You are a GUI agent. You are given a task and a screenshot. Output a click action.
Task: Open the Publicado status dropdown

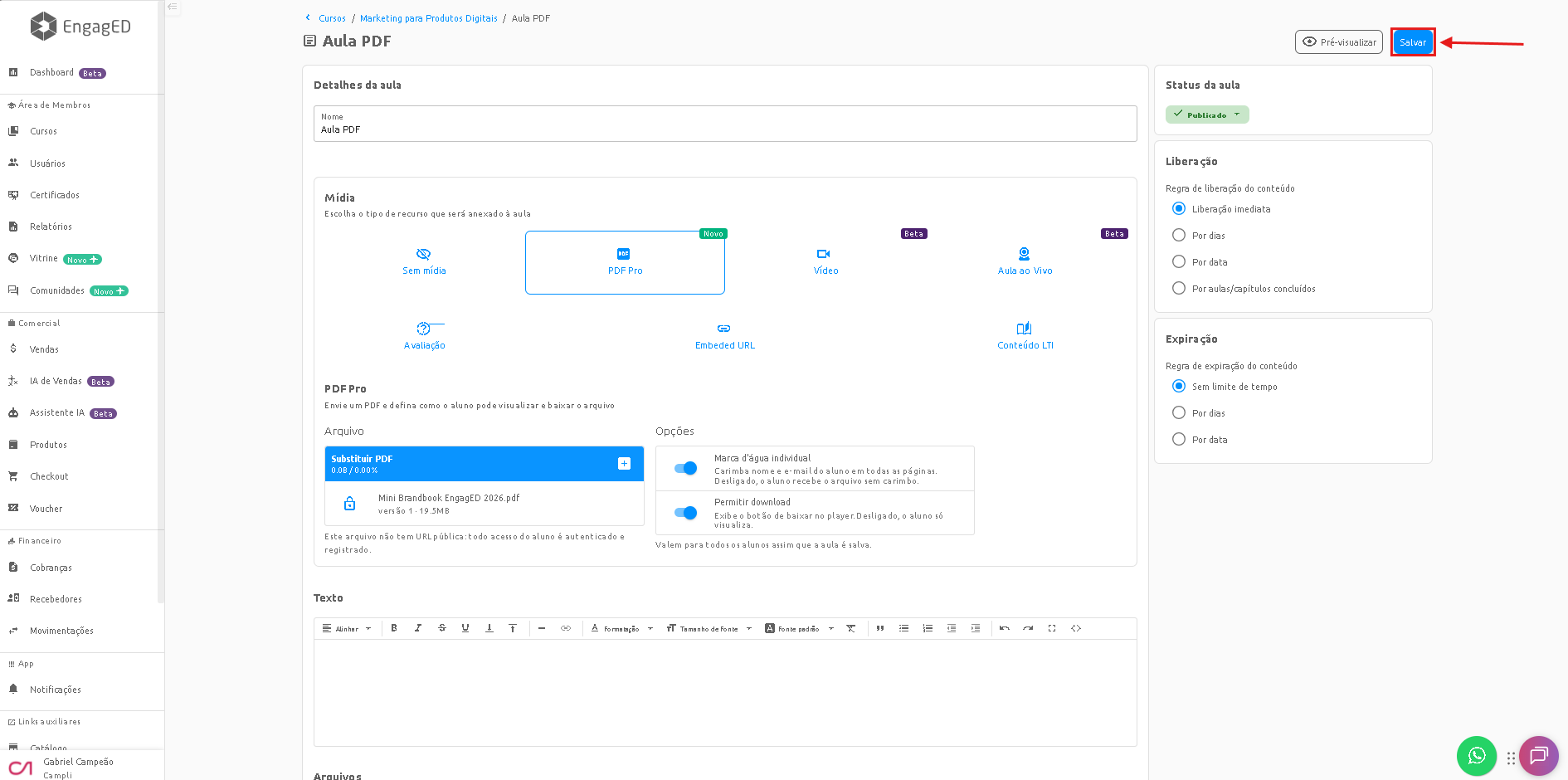[x=1207, y=115]
